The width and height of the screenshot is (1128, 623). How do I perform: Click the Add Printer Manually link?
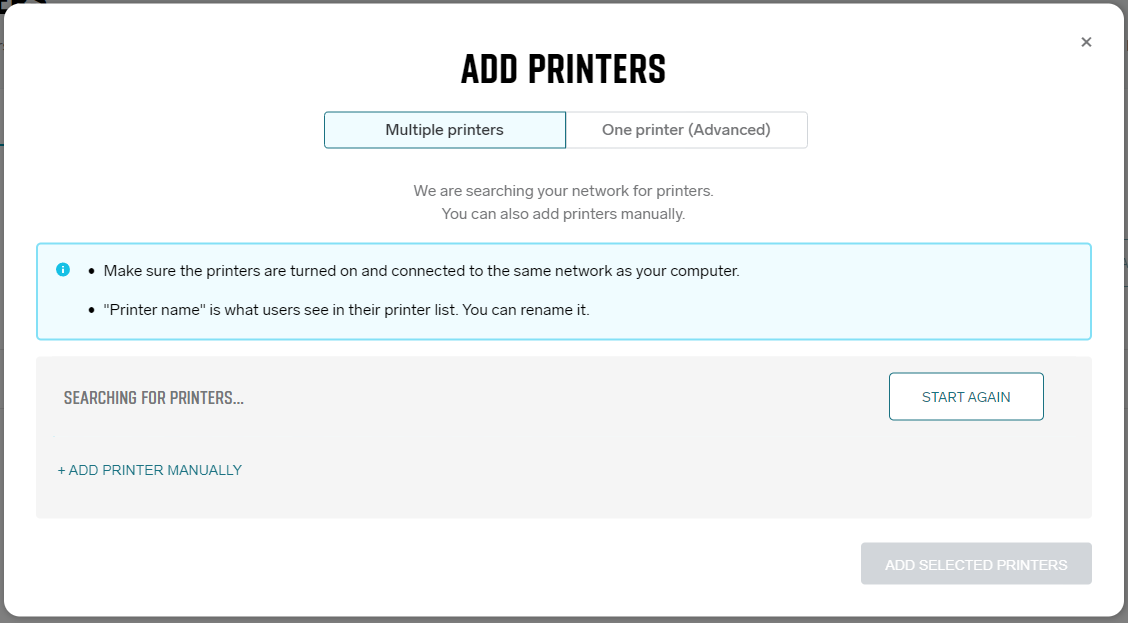[150, 470]
